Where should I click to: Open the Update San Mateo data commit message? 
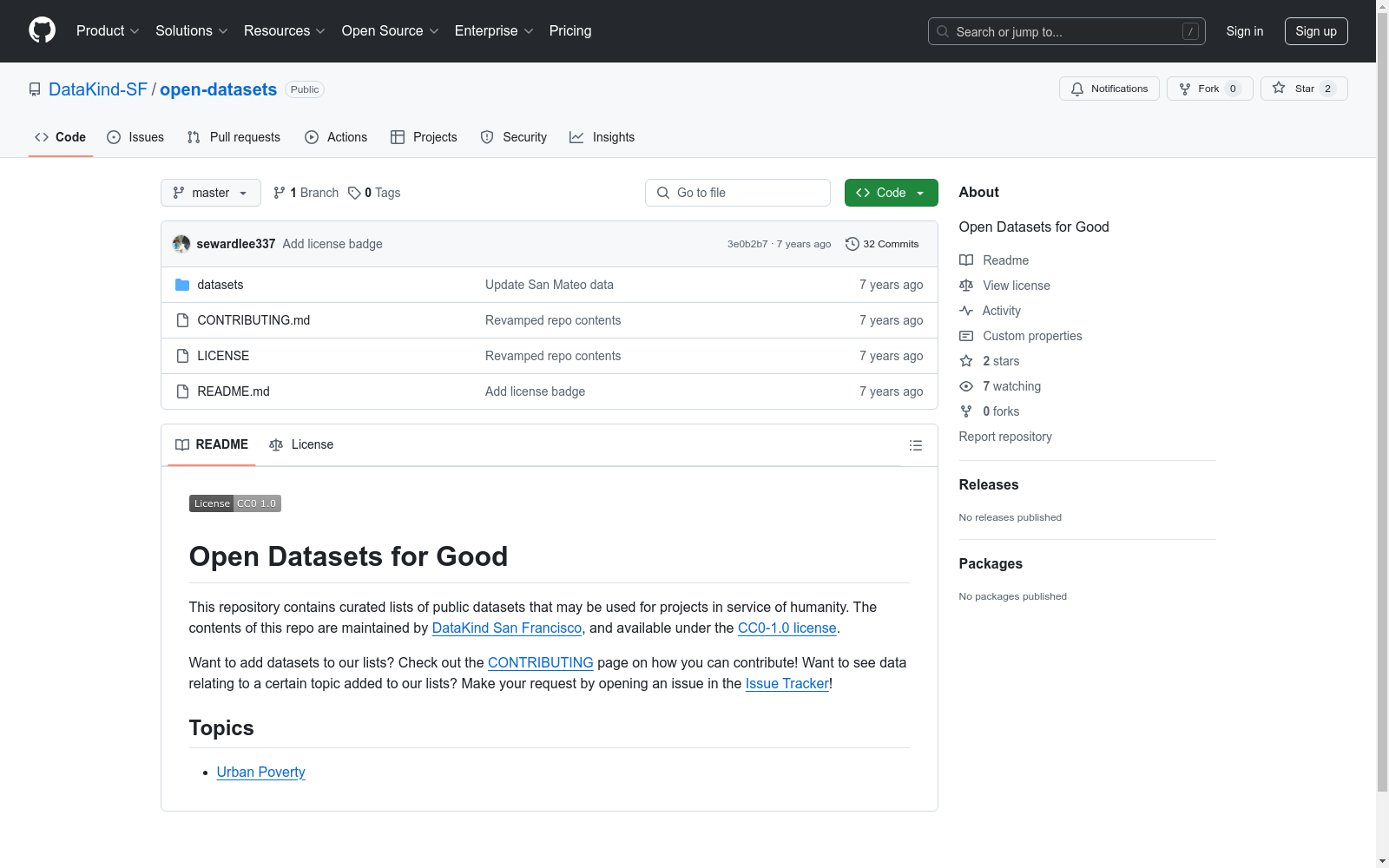click(550, 285)
